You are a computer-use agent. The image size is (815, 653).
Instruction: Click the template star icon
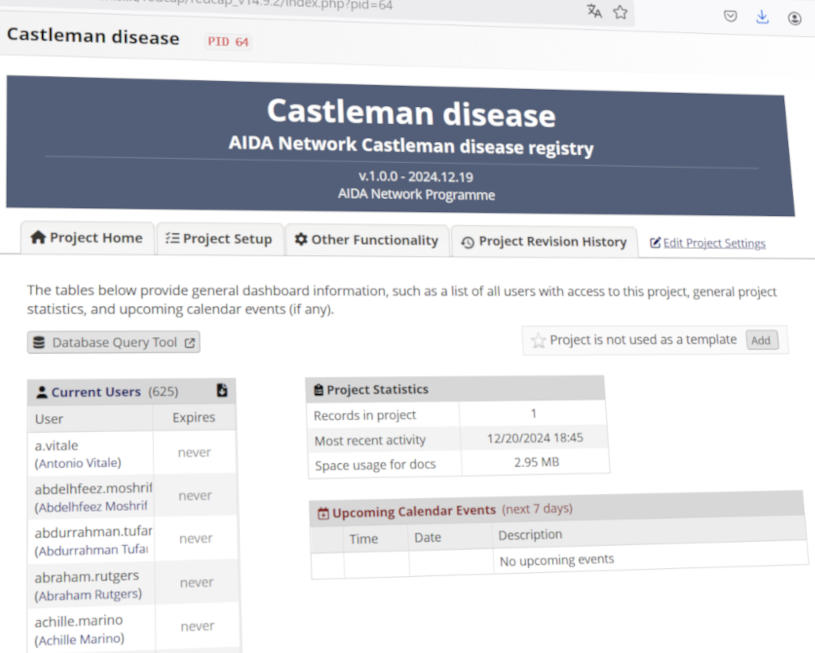click(x=538, y=341)
